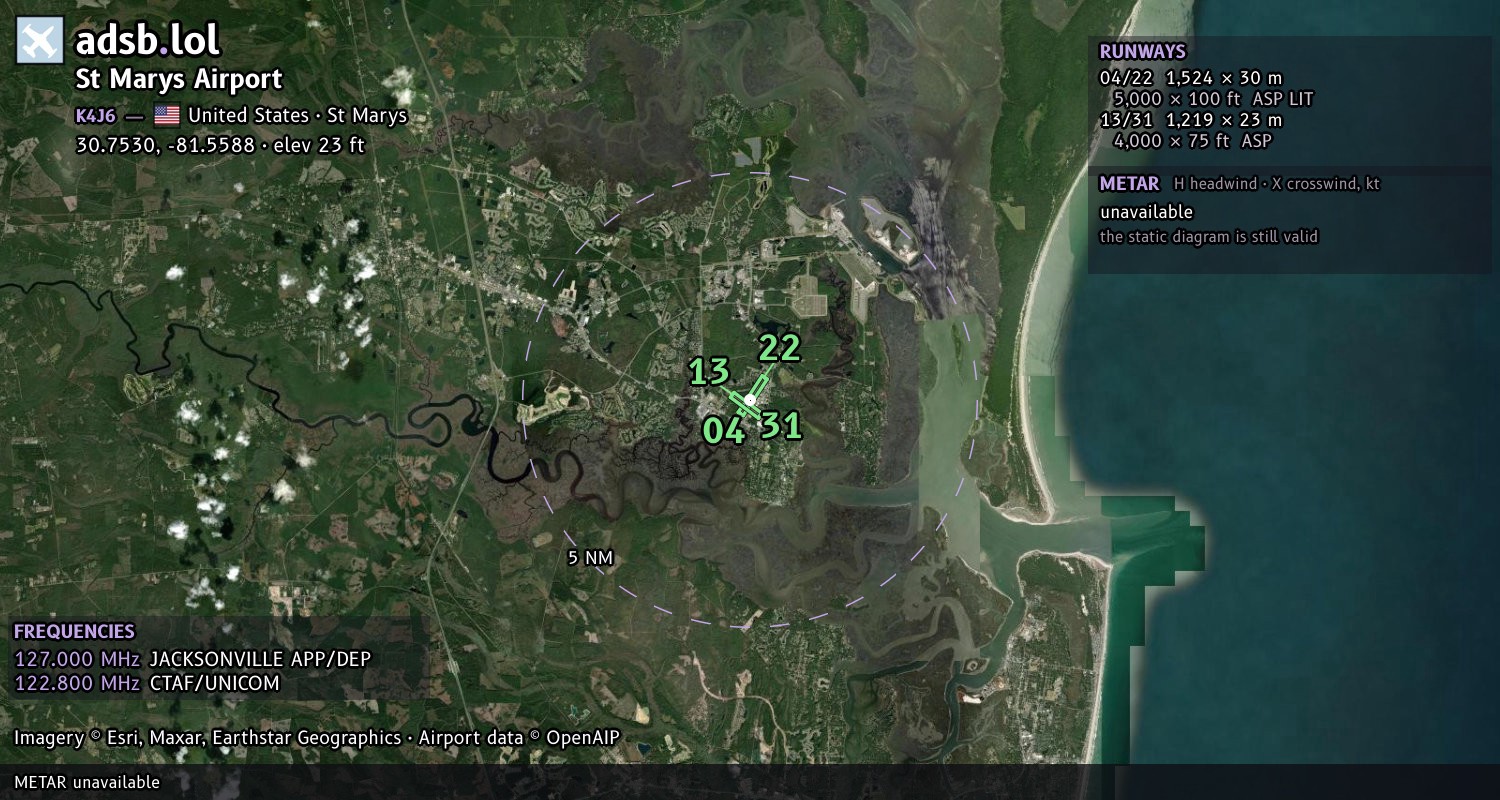The width and height of the screenshot is (1500, 800).
Task: Select the runway 04 marker label
Action: [724, 431]
